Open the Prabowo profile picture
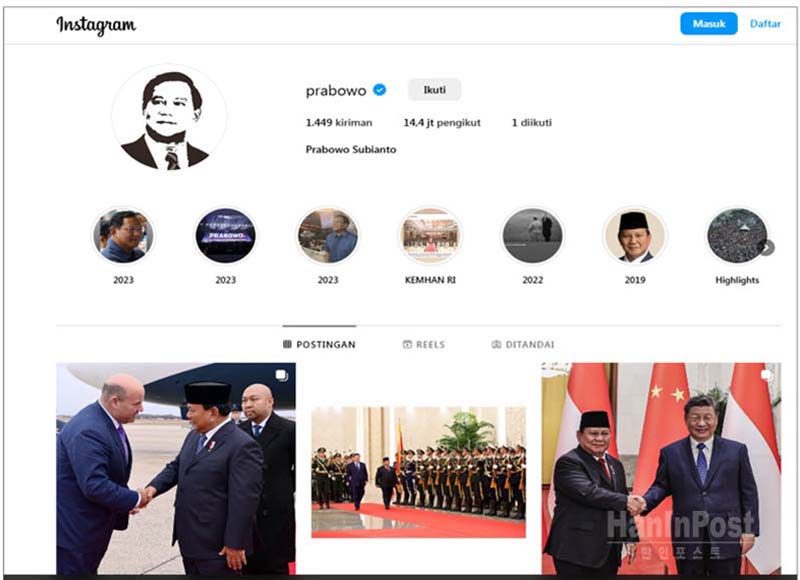The width and height of the screenshot is (800, 580). 169,118
